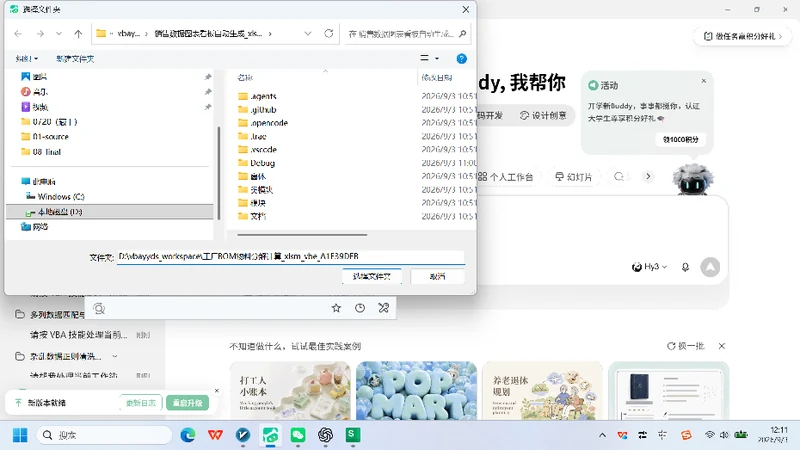The image size is (800, 450).
Task: Go up one folder level
Action: pyautogui.click(x=78, y=34)
